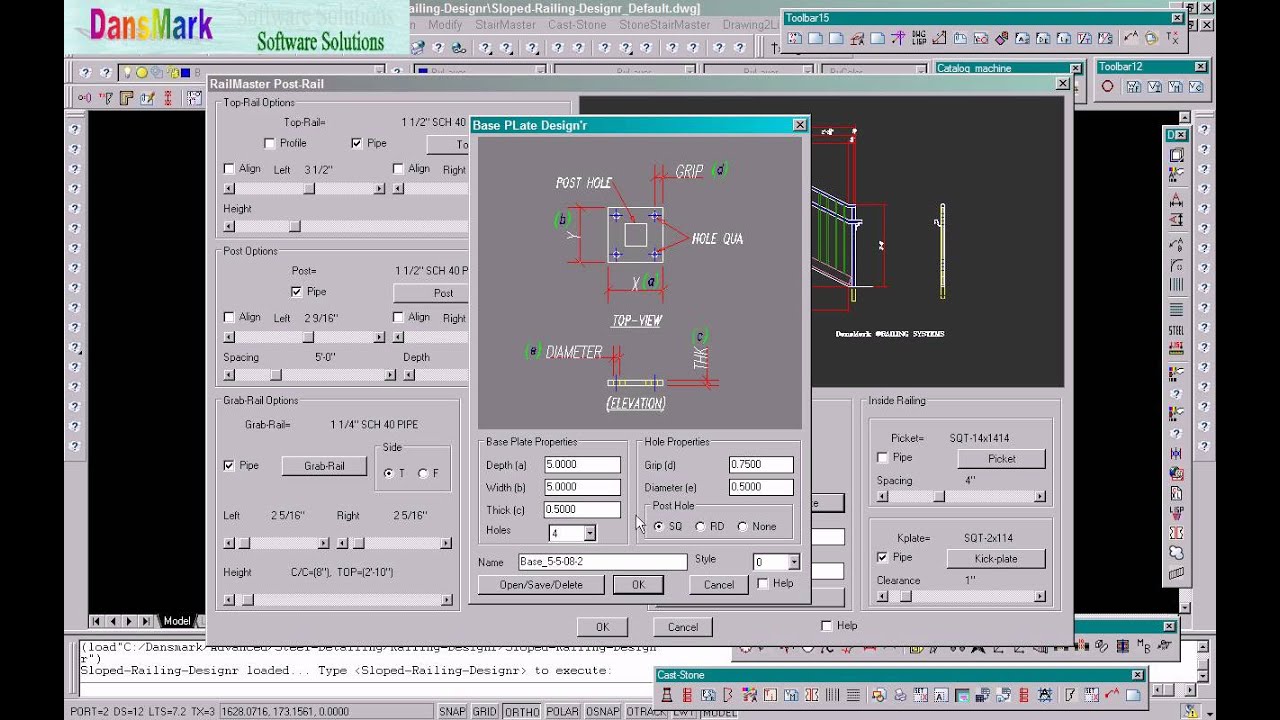This screenshot has height=720, width=1280.
Task: Uncheck the Pipe checkbox in Top-Rail Options
Action: [357, 143]
